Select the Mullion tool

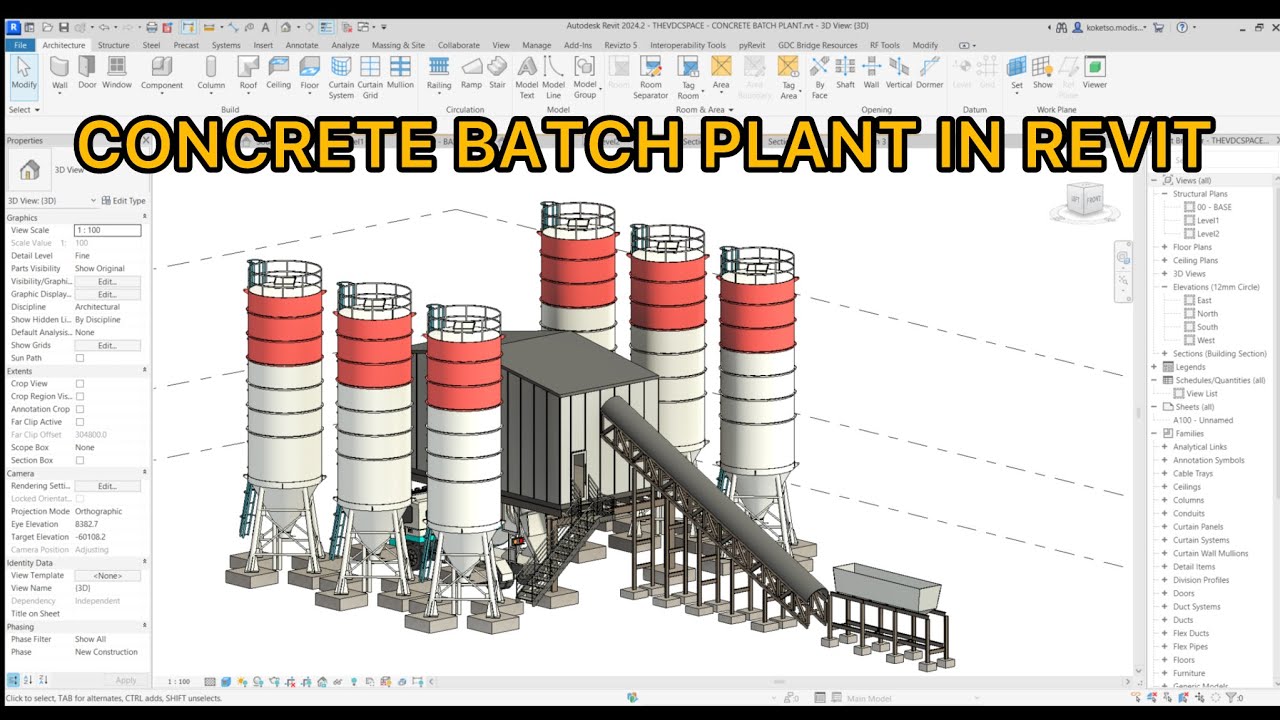pyautogui.click(x=400, y=73)
